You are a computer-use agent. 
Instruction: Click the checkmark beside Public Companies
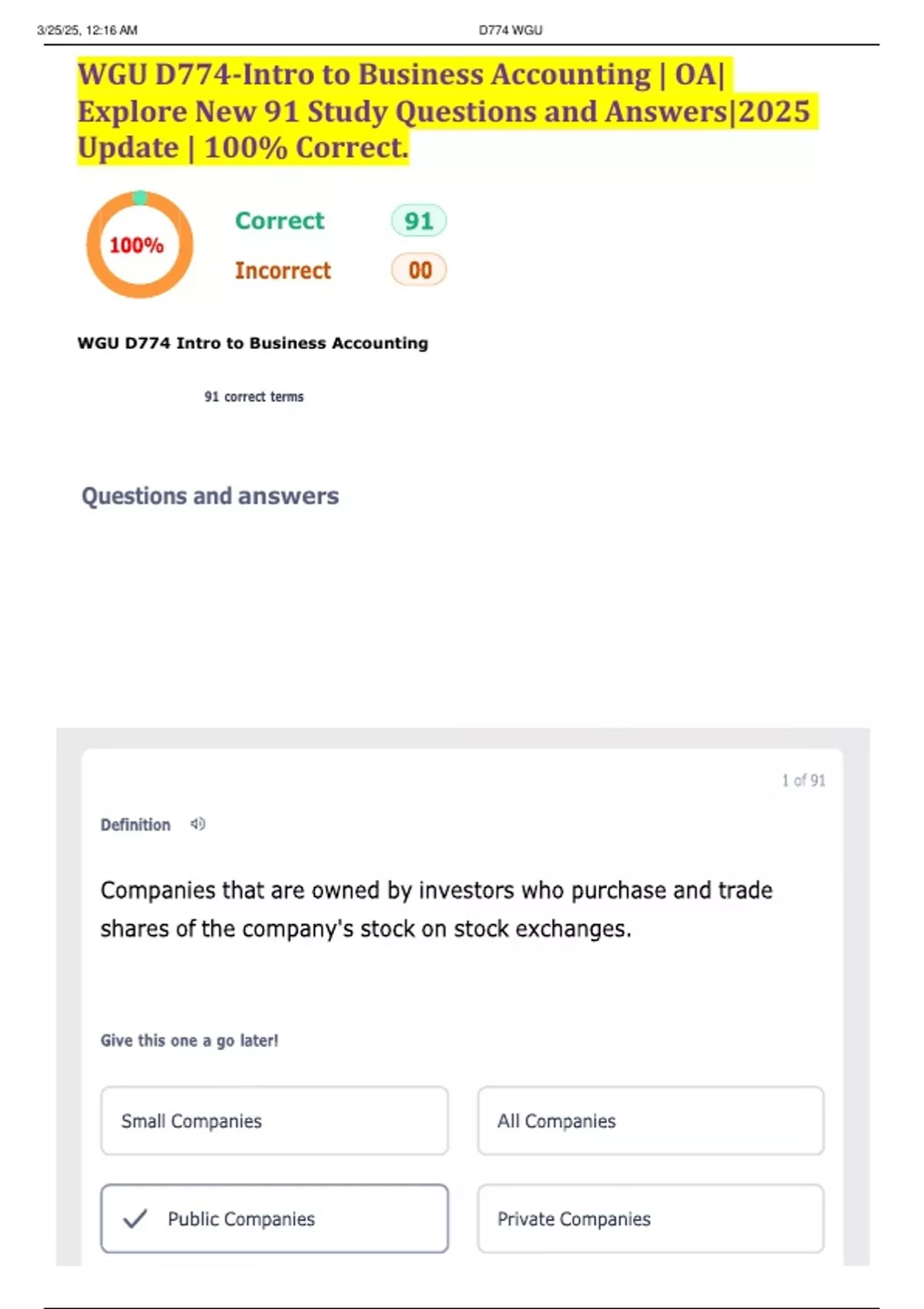point(135,1219)
